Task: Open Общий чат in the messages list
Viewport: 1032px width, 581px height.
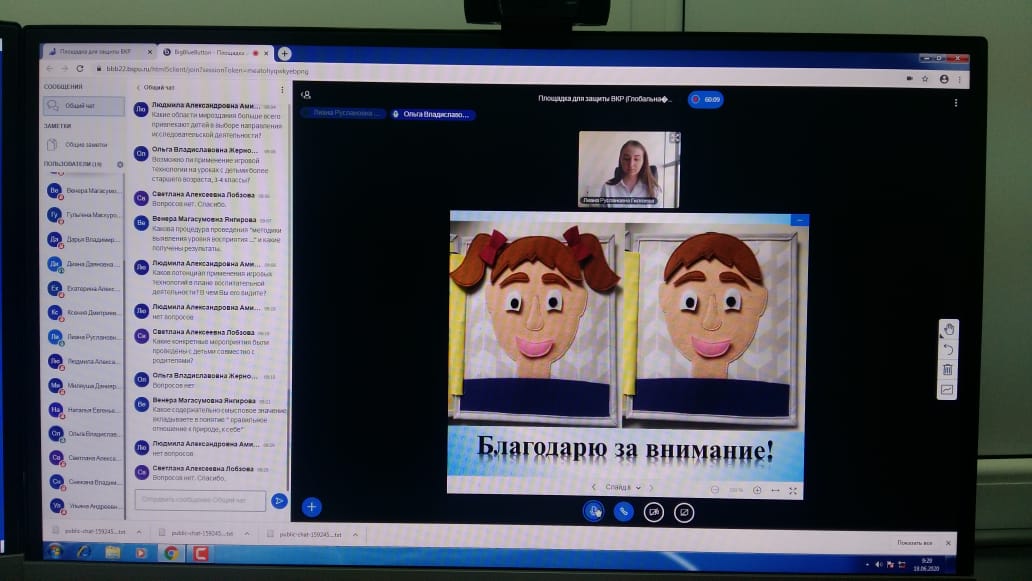Action: pyautogui.click(x=81, y=106)
